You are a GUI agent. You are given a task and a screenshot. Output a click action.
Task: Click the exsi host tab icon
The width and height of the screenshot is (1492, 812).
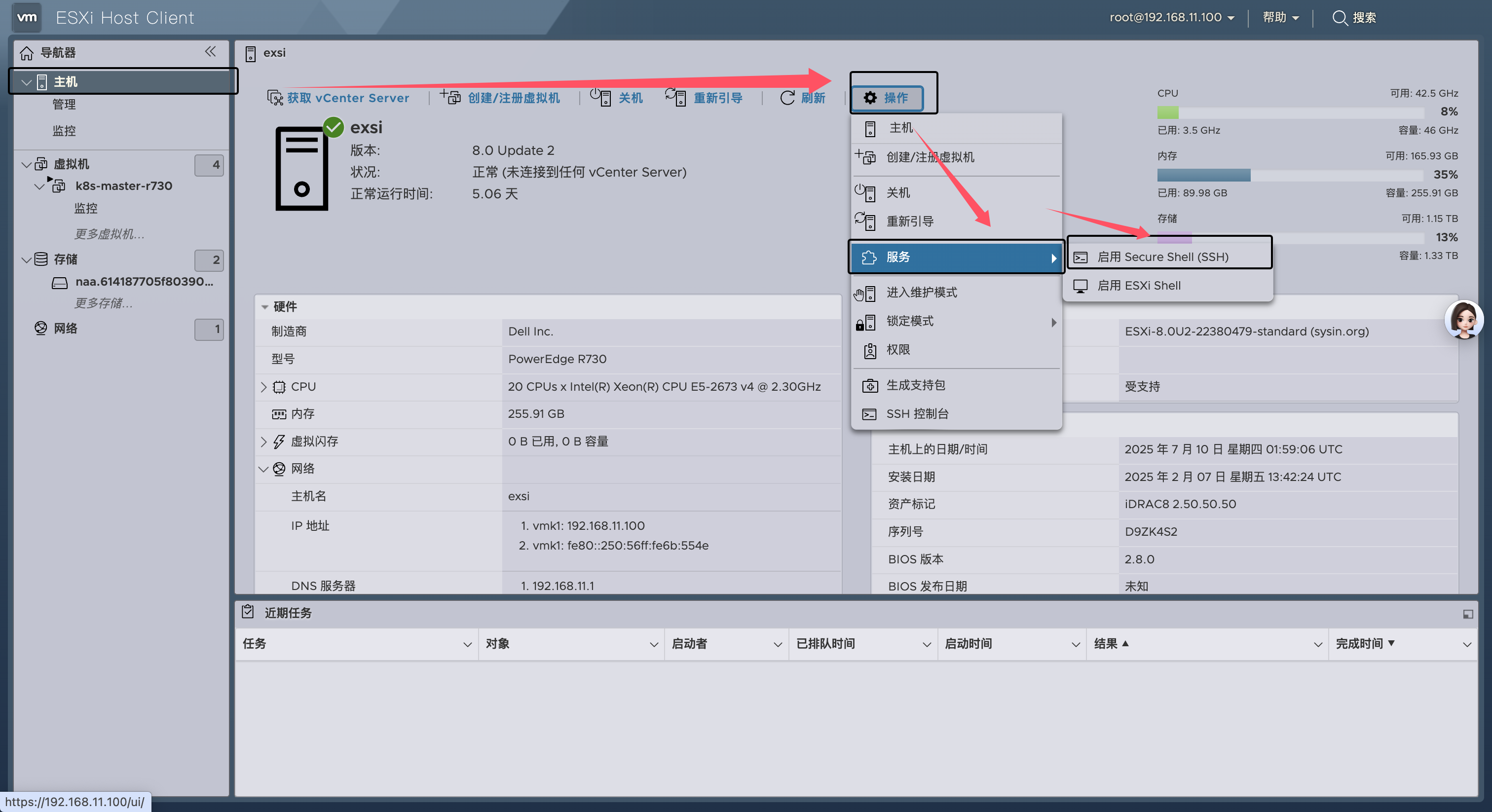pos(250,54)
